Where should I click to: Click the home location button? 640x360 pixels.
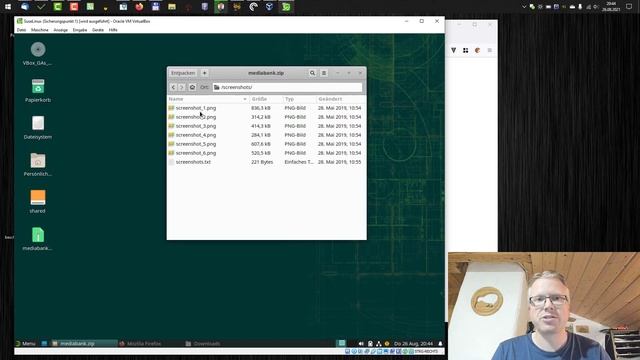click(x=192, y=87)
